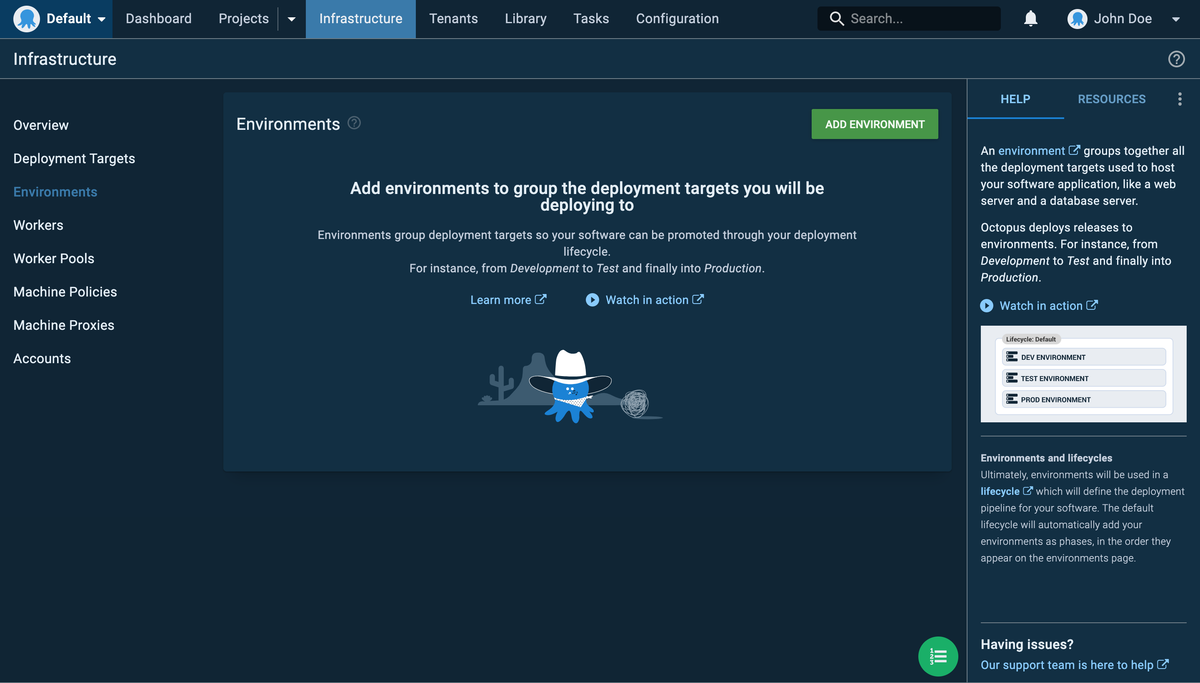Open help via question mark icon in header

[1176, 58]
